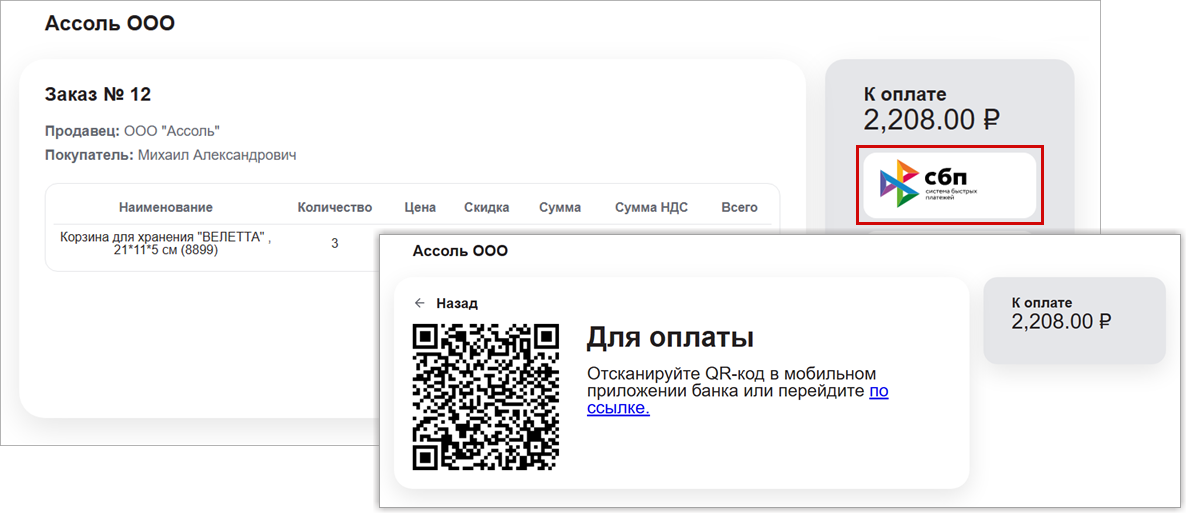Click the back arrow icon beside Назад

point(420,304)
